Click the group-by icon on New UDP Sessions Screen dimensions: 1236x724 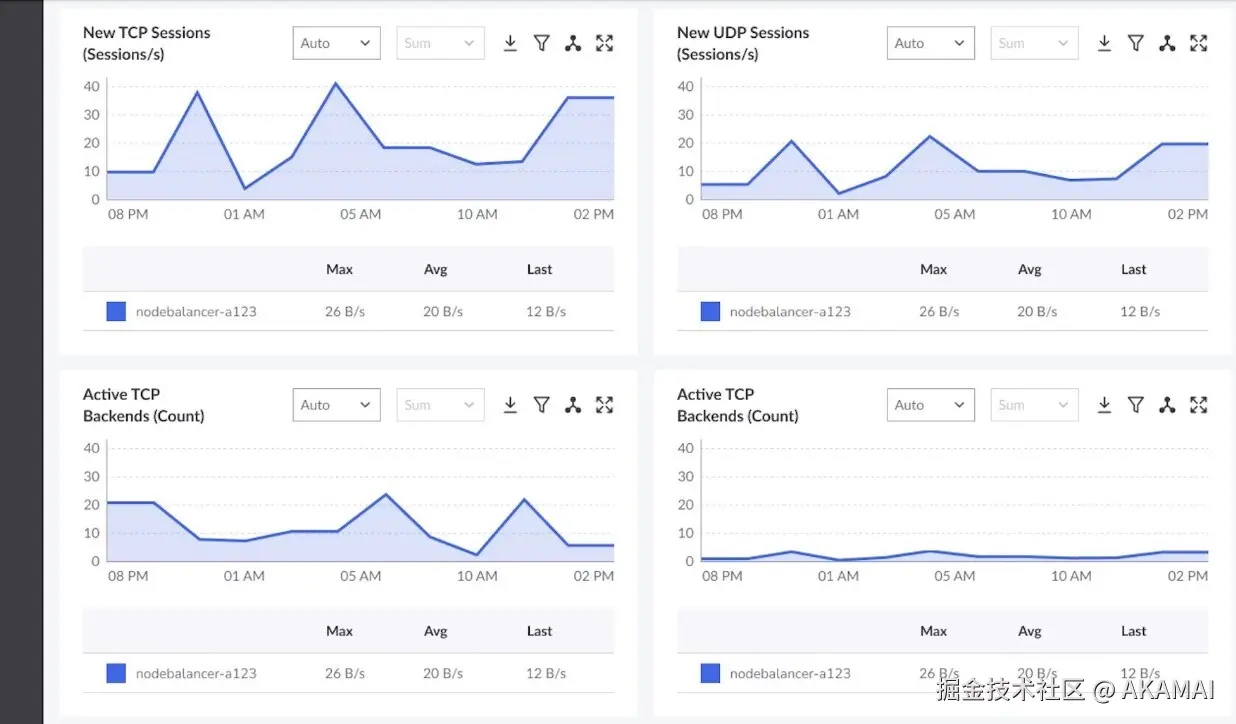click(x=1167, y=43)
